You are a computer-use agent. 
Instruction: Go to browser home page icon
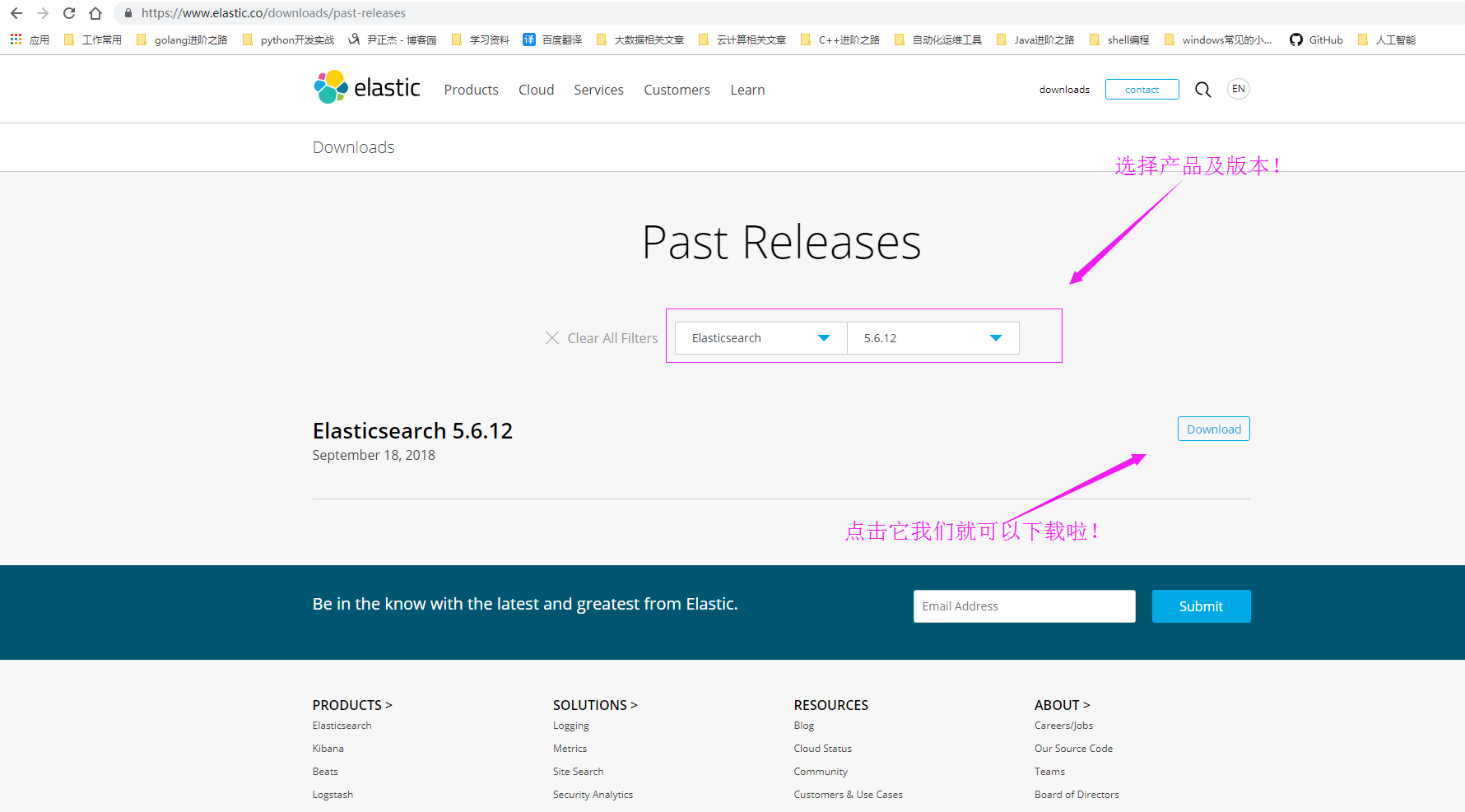tap(95, 13)
